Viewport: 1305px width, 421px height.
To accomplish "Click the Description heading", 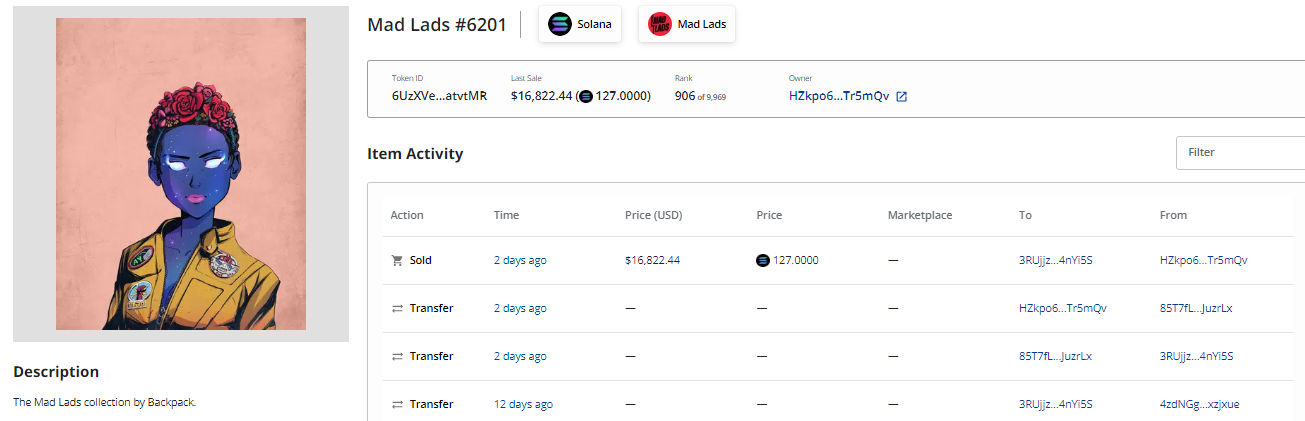I will point(56,372).
